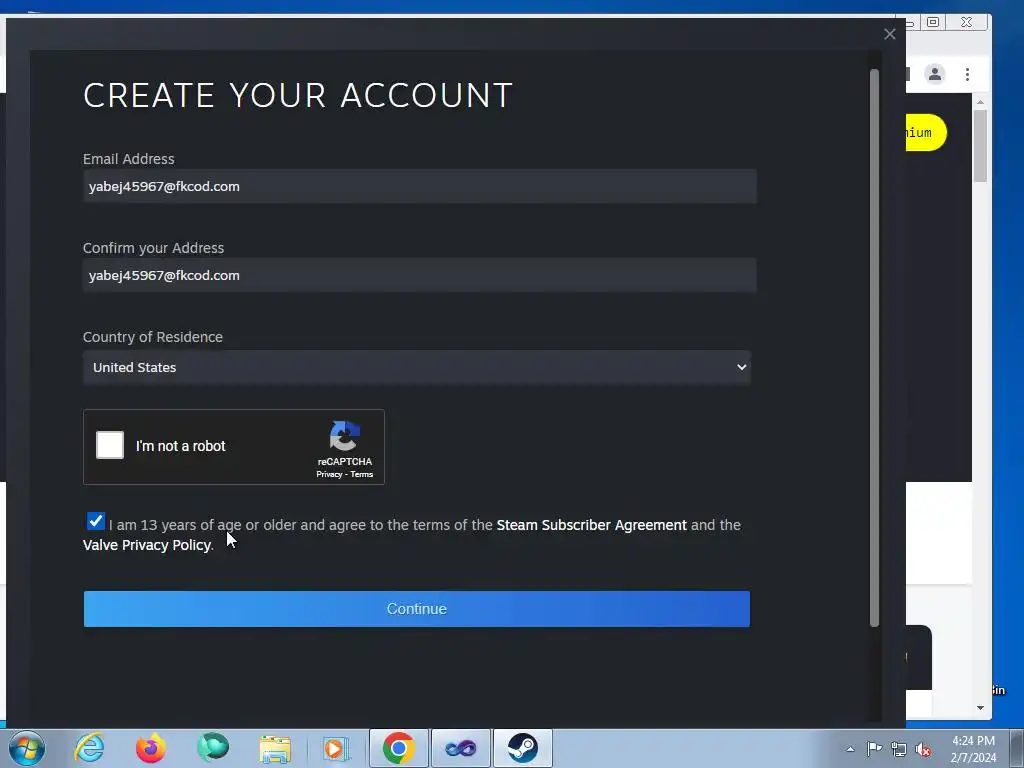Click the reCAPTCHA logo icon

(345, 436)
